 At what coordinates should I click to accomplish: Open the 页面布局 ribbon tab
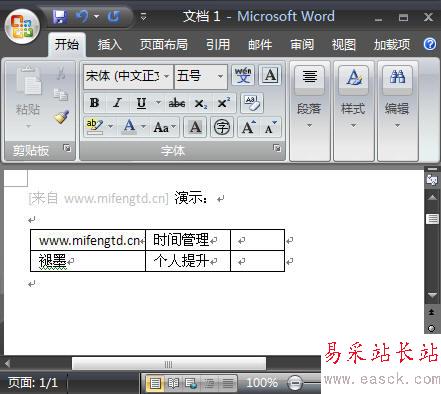pos(163,44)
